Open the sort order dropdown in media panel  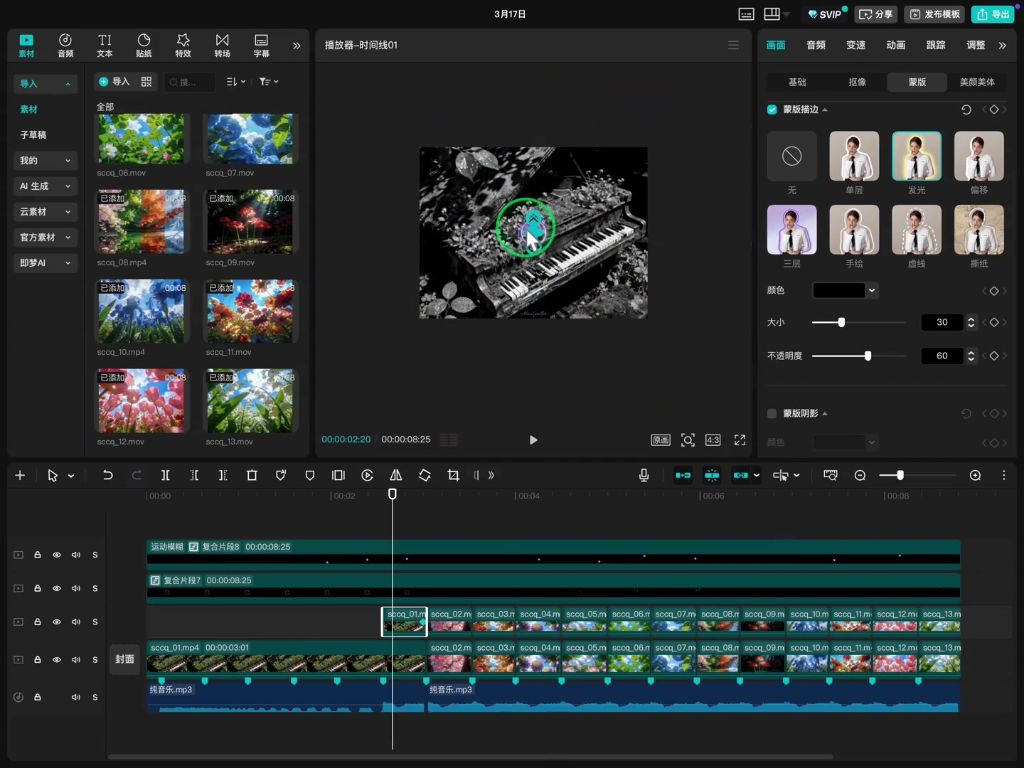(x=236, y=82)
